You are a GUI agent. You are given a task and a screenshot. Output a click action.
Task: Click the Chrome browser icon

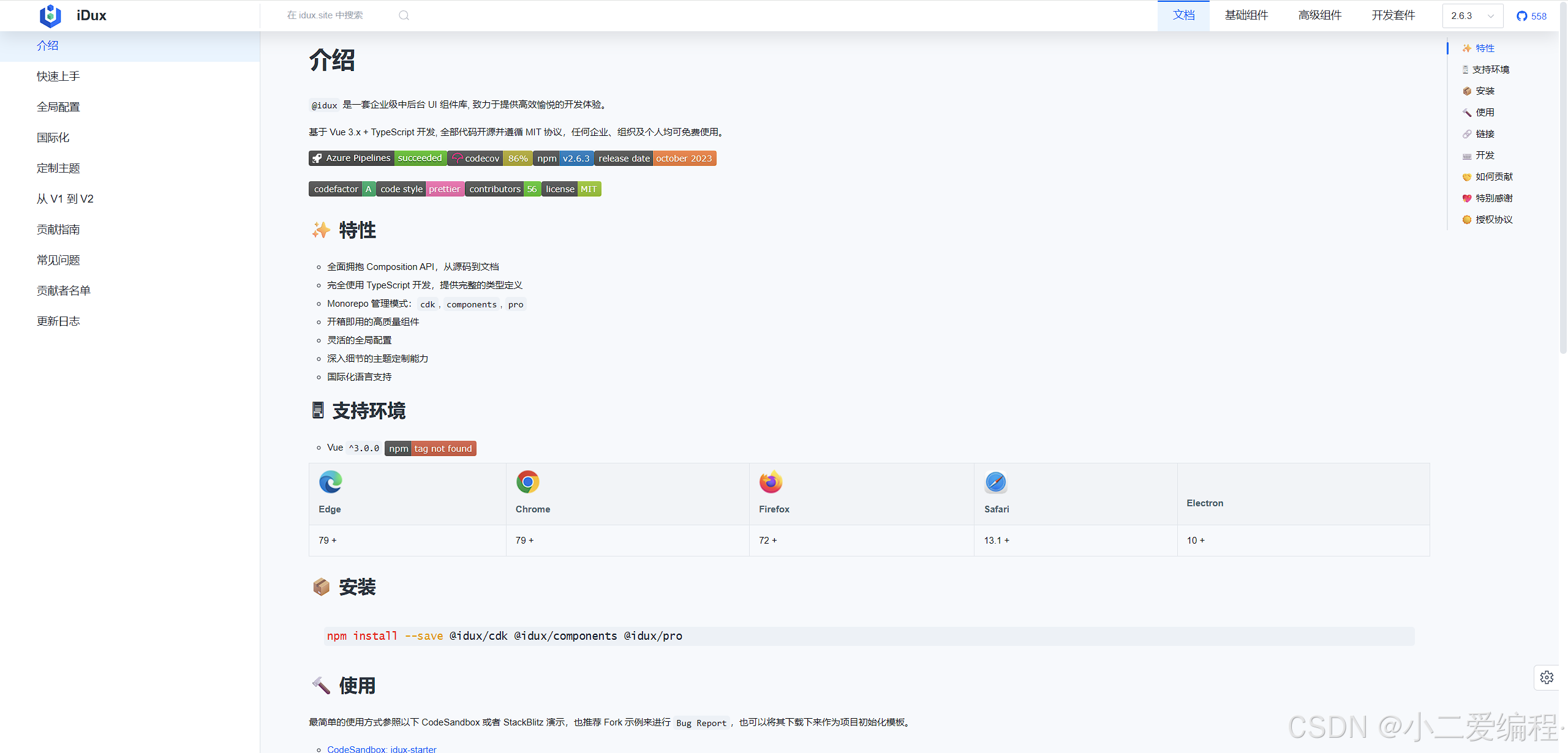point(527,482)
